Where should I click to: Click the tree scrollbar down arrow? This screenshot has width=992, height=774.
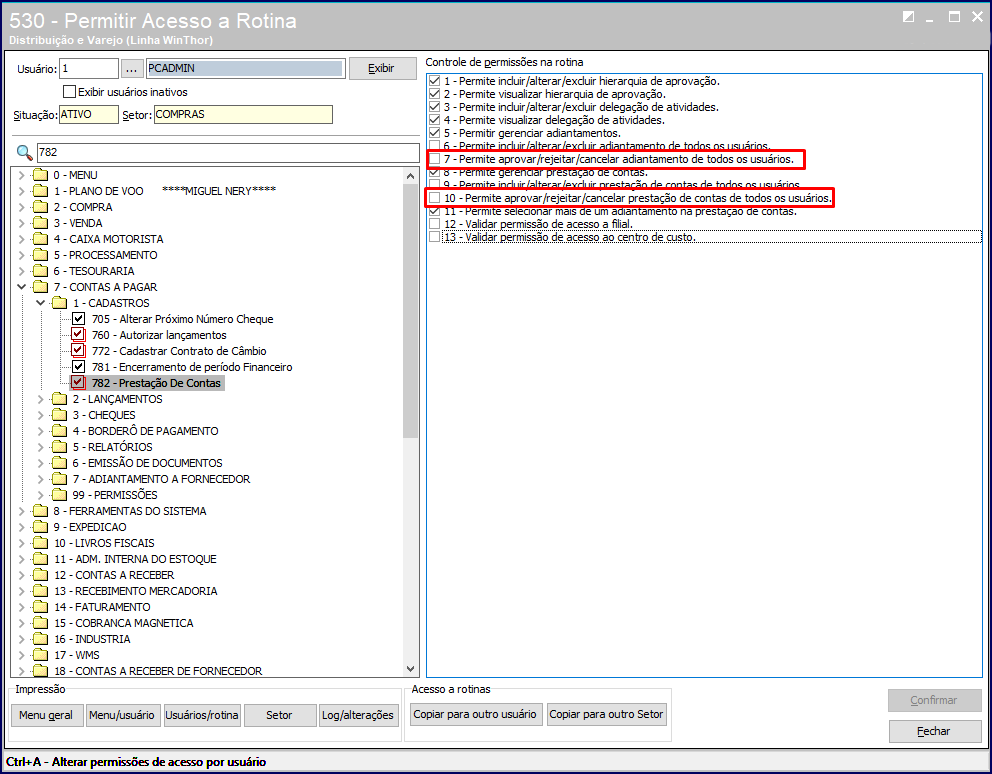[x=410, y=669]
